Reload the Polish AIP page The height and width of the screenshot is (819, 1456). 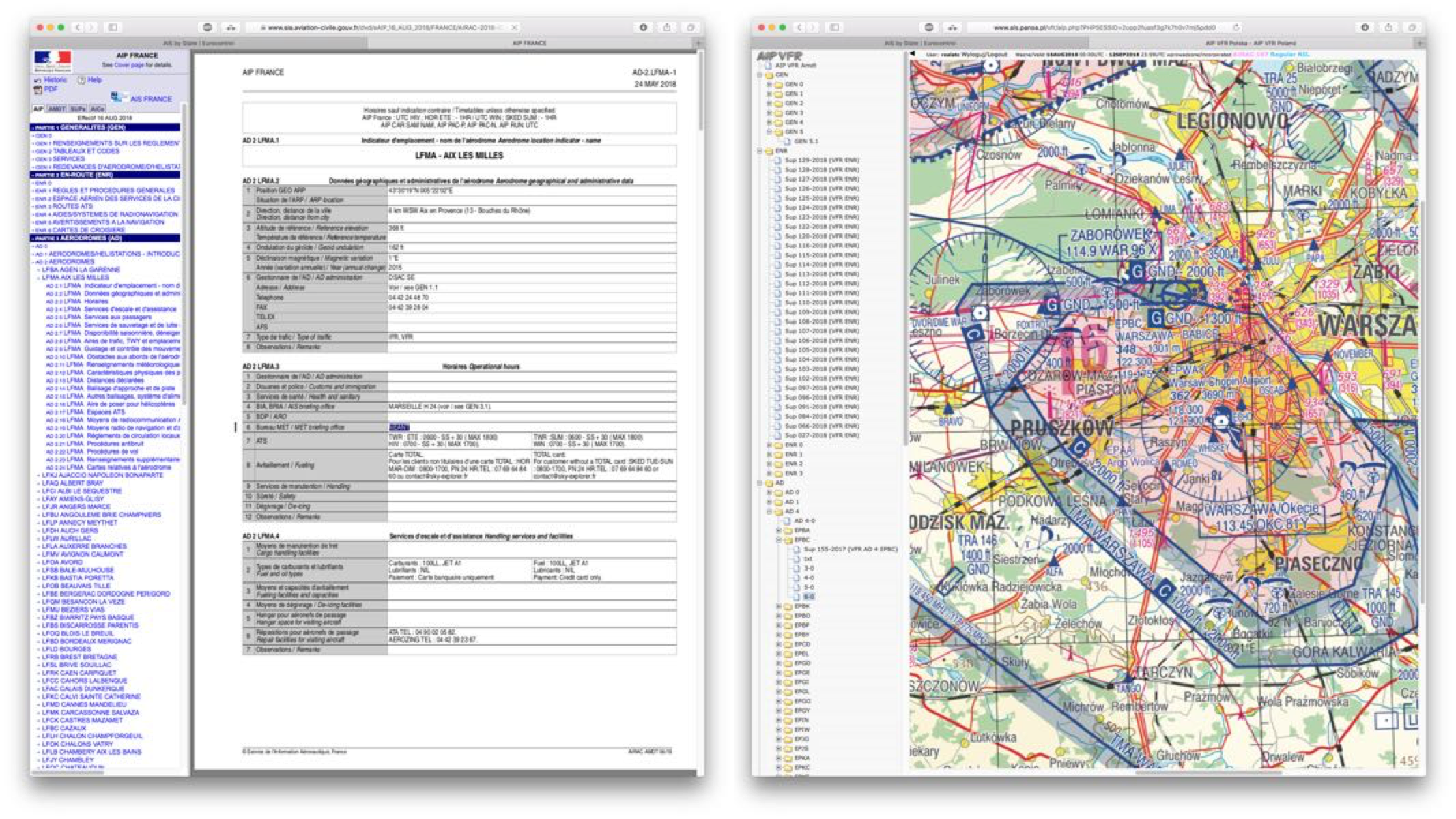click(1236, 27)
